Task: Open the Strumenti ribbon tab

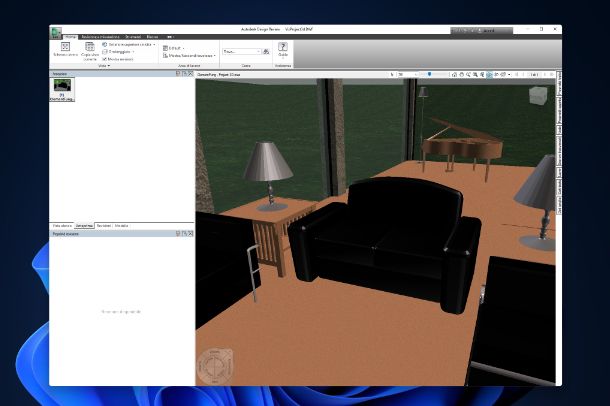Action: point(133,37)
